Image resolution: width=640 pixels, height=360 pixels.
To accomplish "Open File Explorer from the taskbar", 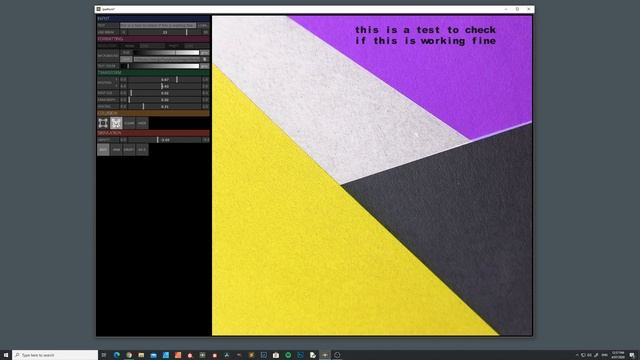I will coord(141,355).
